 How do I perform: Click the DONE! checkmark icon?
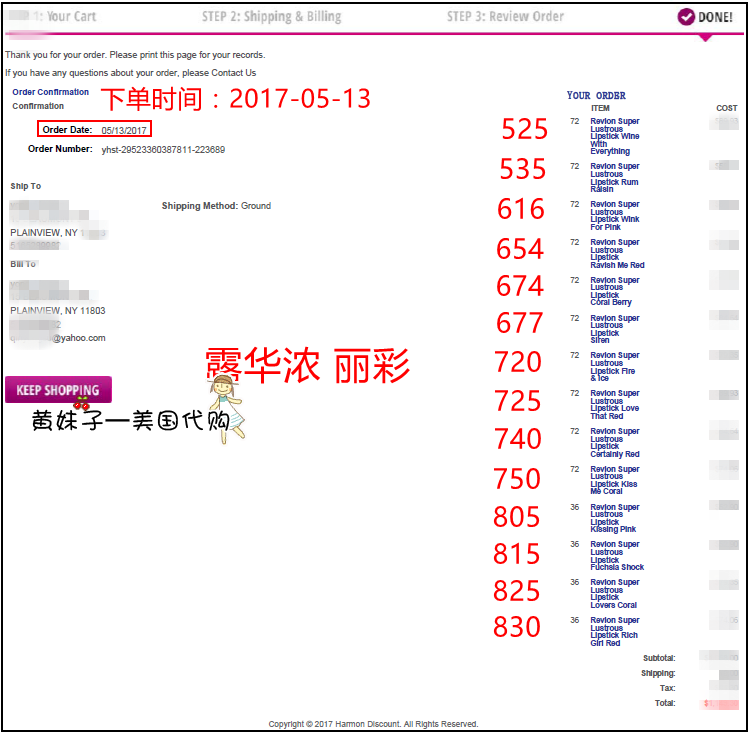click(686, 17)
